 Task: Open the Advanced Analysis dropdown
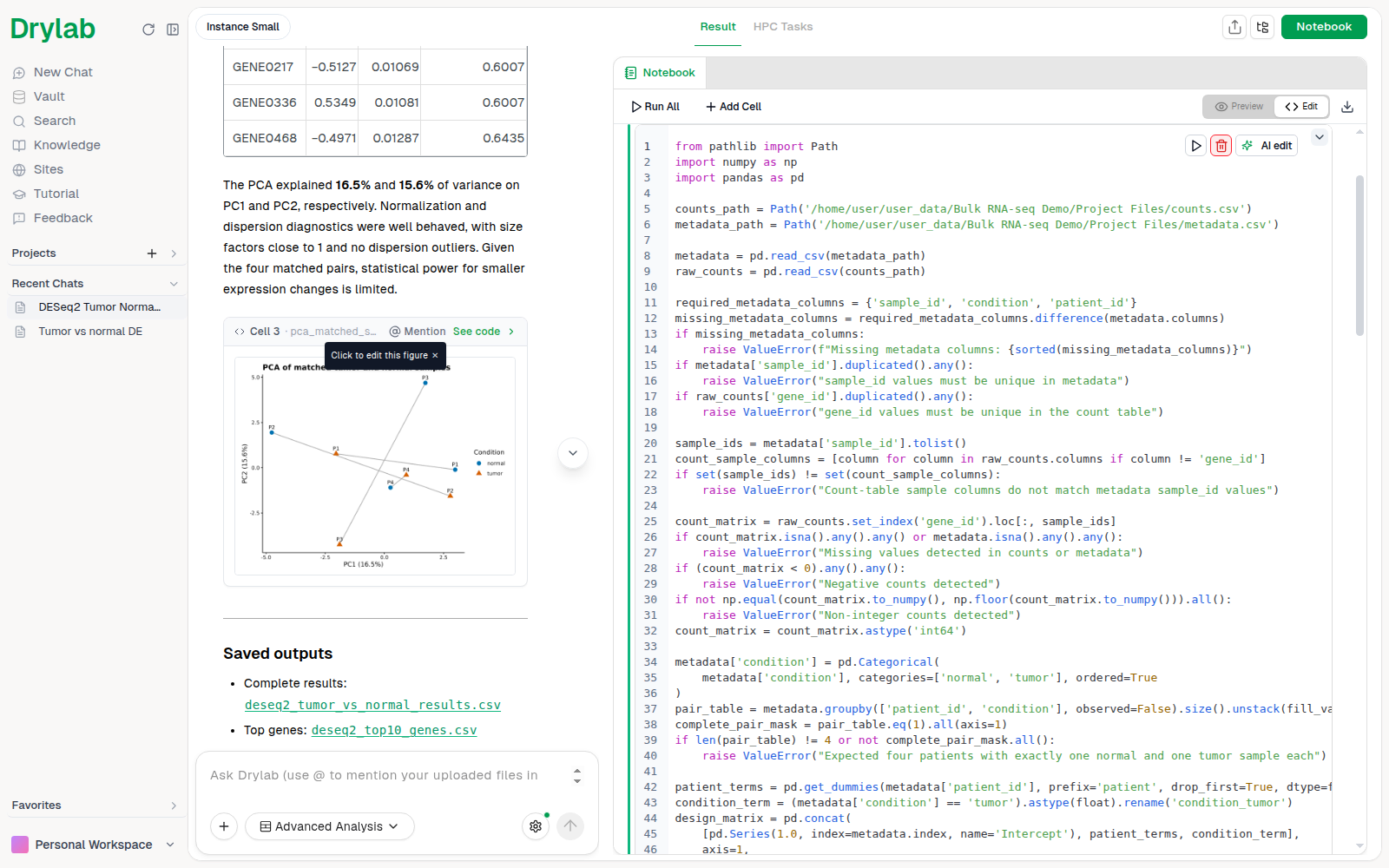point(329,826)
